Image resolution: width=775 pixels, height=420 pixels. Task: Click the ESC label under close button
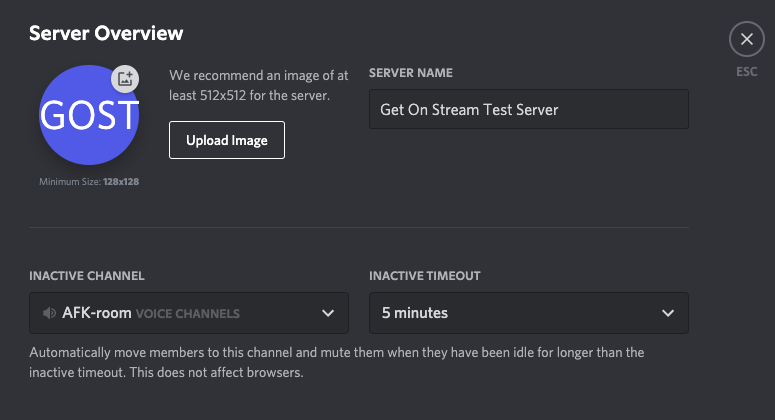pyautogui.click(x=746, y=72)
